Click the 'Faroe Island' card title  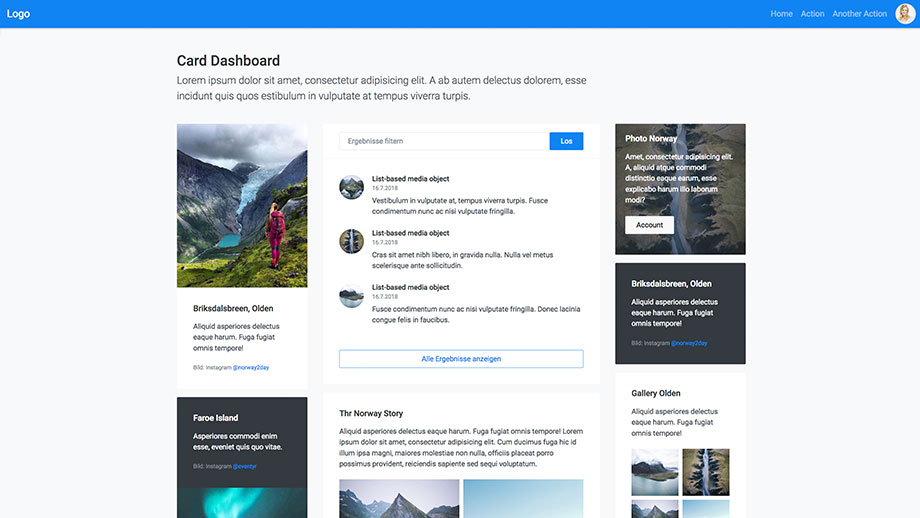(x=215, y=418)
